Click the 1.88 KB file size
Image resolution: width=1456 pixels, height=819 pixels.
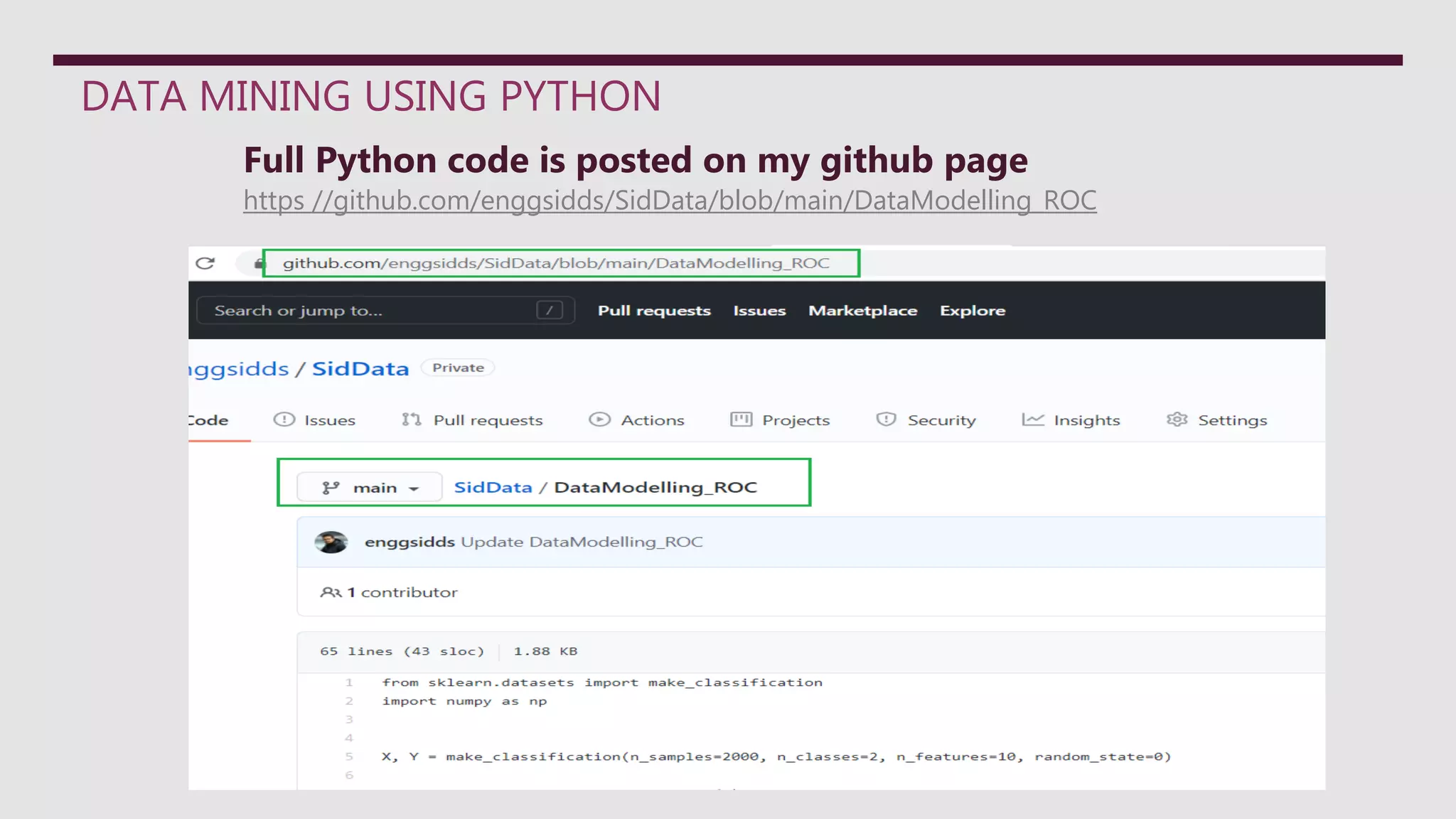click(x=545, y=651)
